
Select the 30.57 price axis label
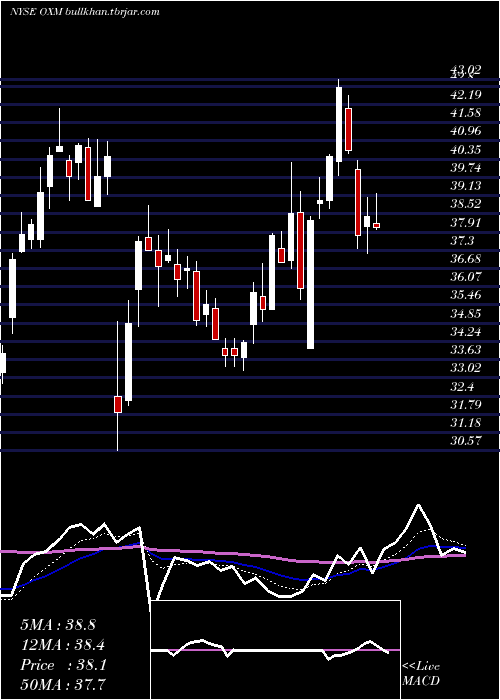point(465,441)
